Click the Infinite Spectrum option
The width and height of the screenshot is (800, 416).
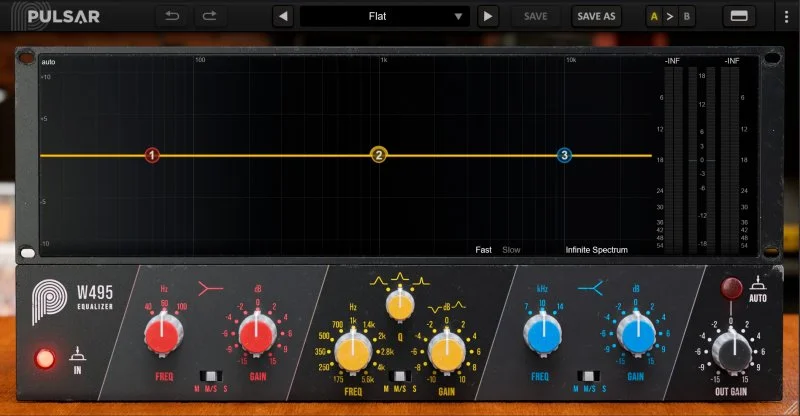596,250
